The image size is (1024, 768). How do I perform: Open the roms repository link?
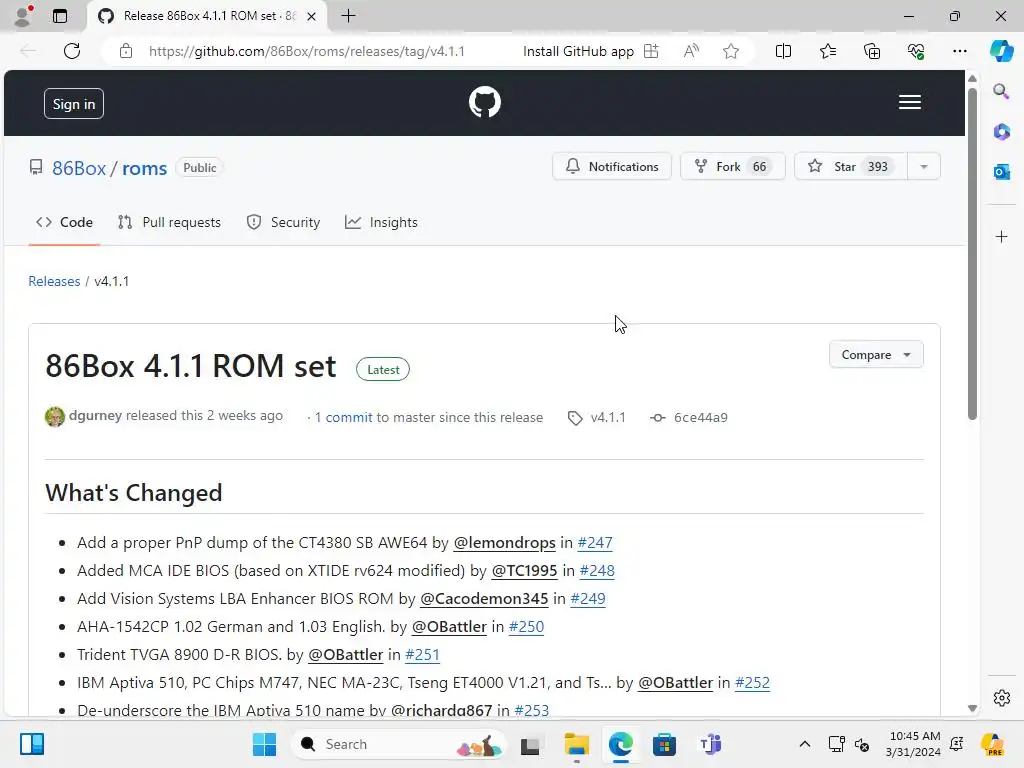point(144,168)
